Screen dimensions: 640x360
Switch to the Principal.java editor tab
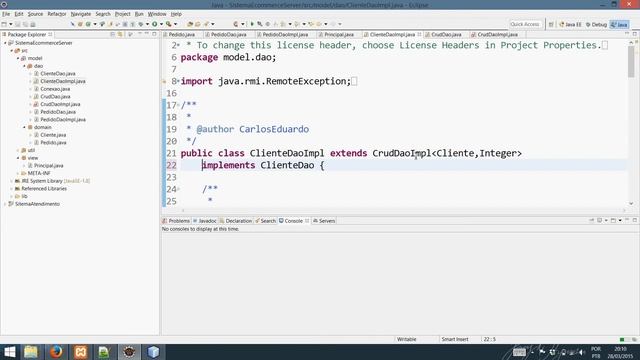point(338,35)
